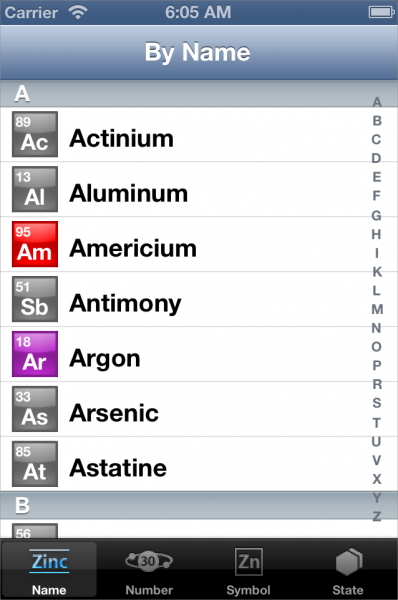Jump to letter Z in index

pos(377,516)
